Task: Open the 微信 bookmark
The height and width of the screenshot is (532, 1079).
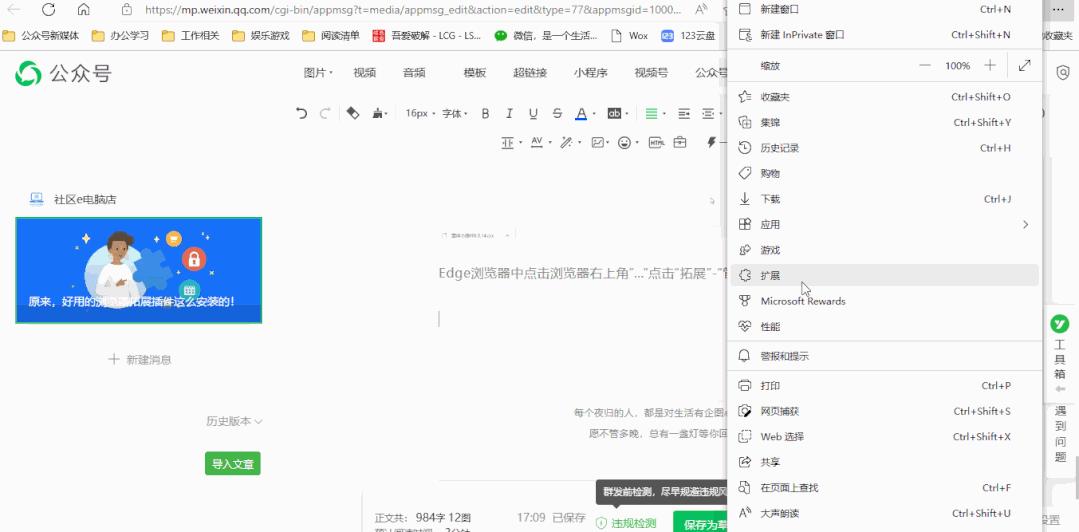Action: [x=546, y=36]
